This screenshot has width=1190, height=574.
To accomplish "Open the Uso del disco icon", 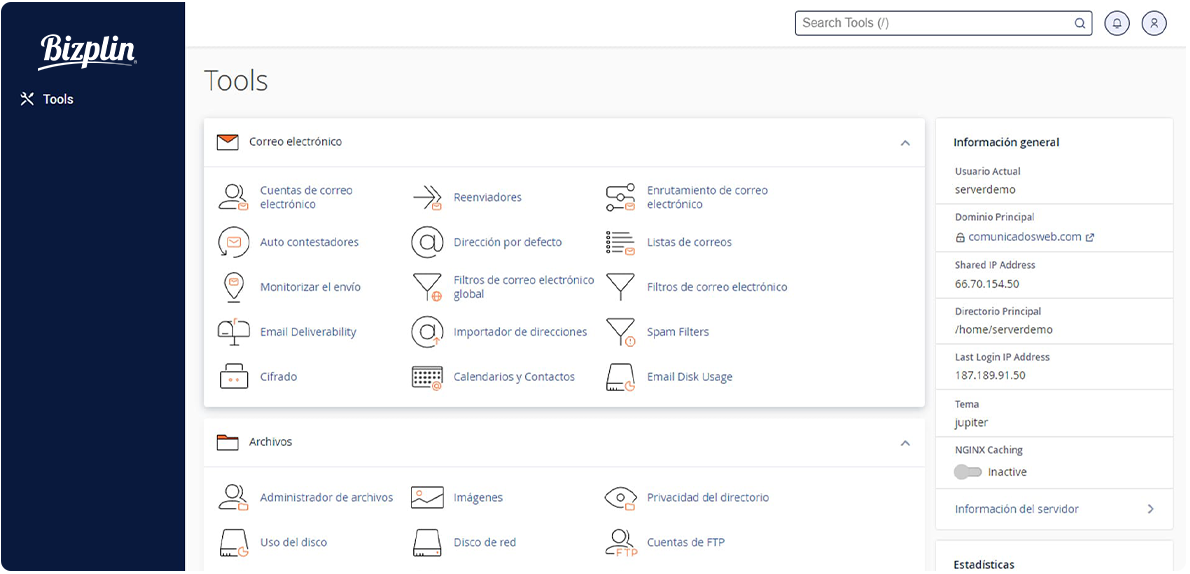I will click(234, 543).
